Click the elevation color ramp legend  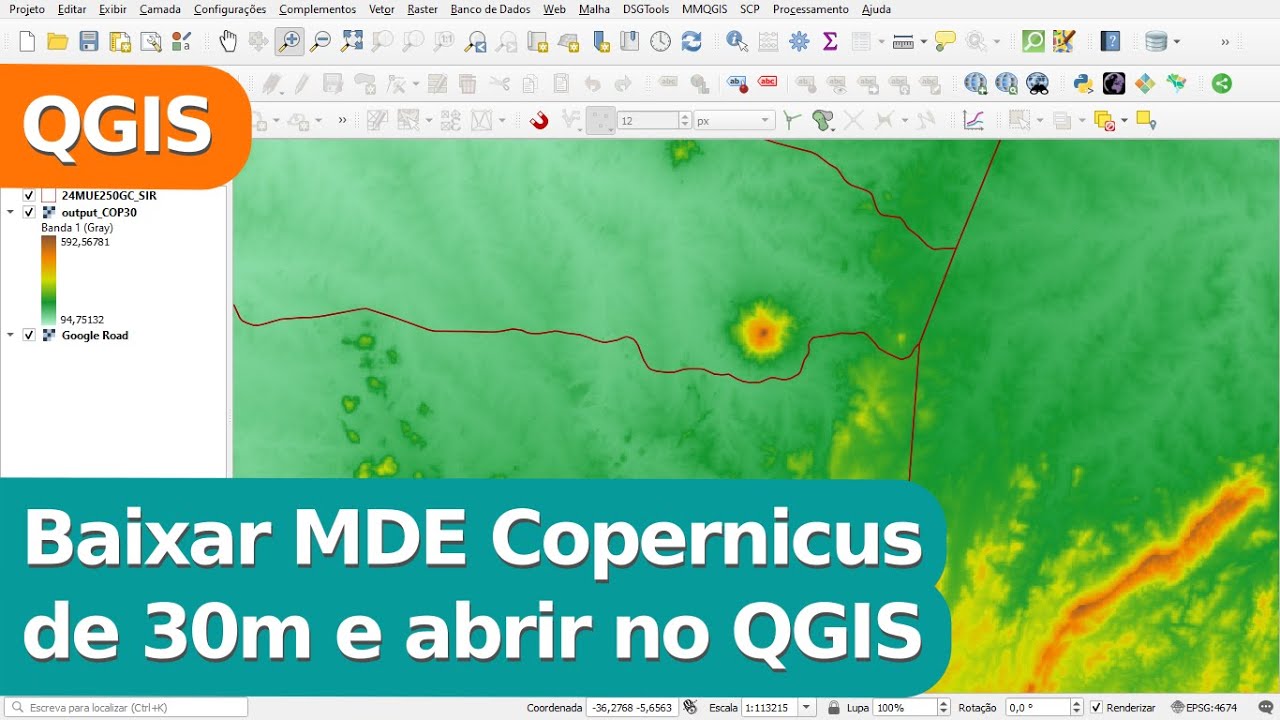[49, 281]
